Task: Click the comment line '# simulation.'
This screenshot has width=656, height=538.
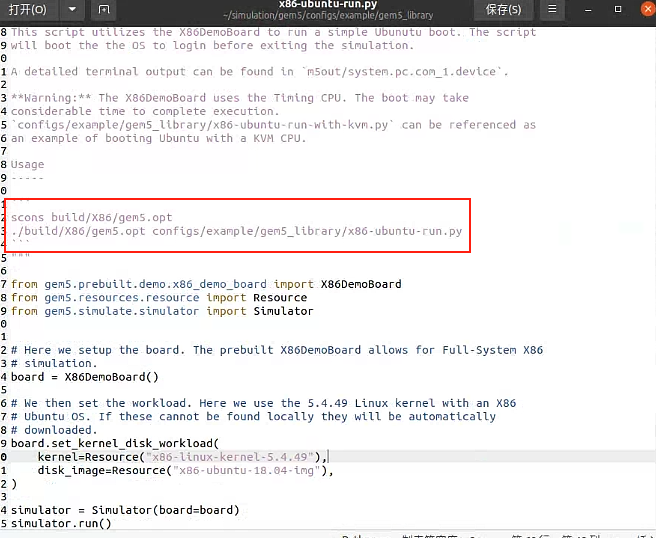Action: click(54, 363)
